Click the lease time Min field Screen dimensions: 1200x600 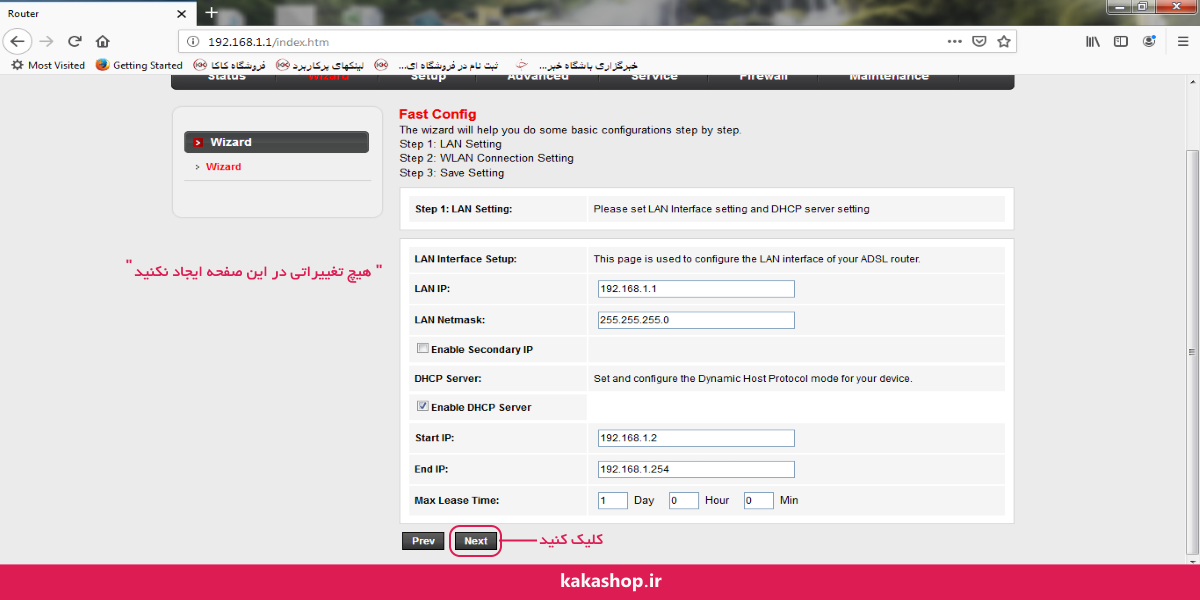pyautogui.click(x=759, y=500)
